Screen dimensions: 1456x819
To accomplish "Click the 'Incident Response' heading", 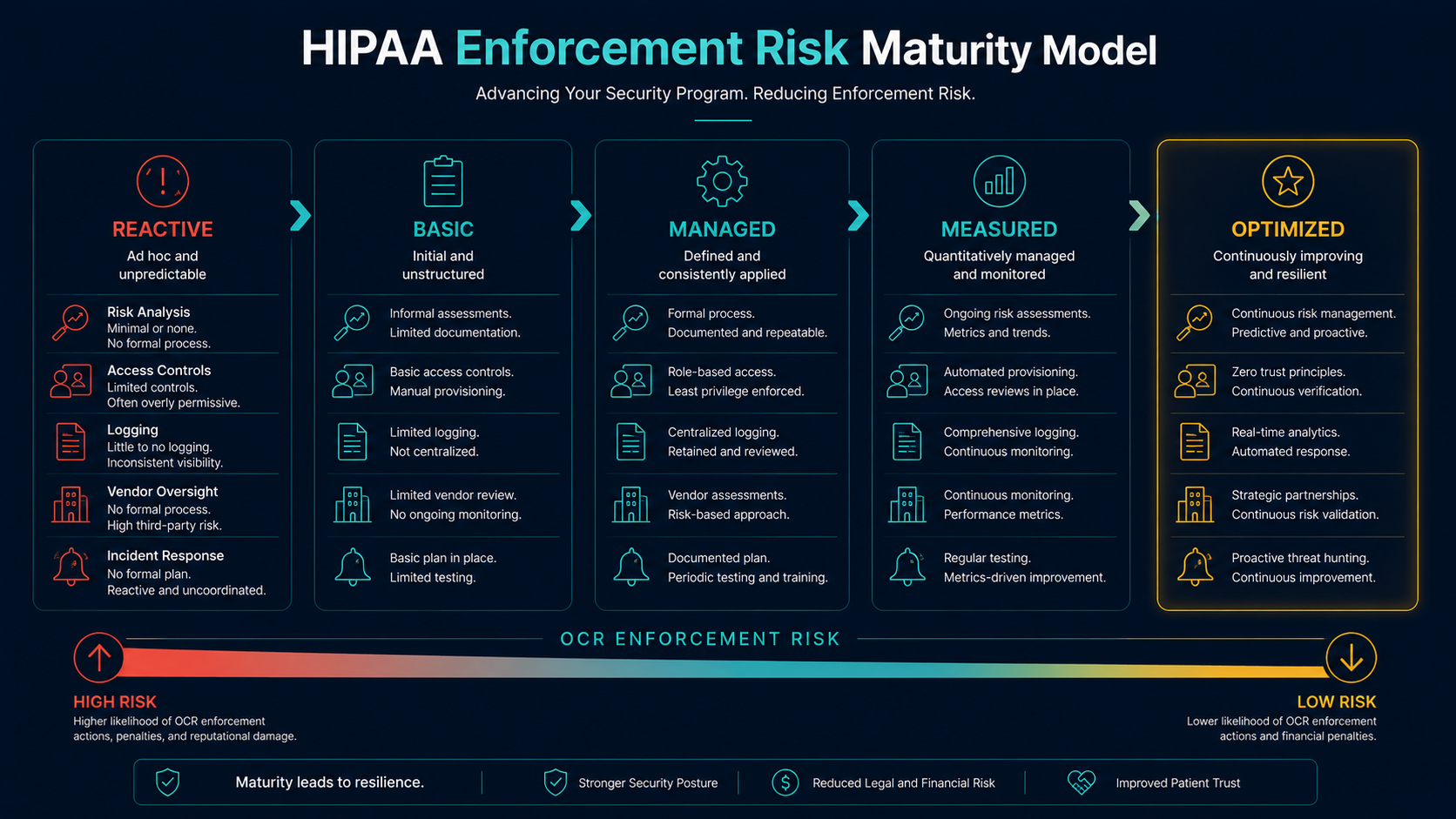I will [x=165, y=555].
